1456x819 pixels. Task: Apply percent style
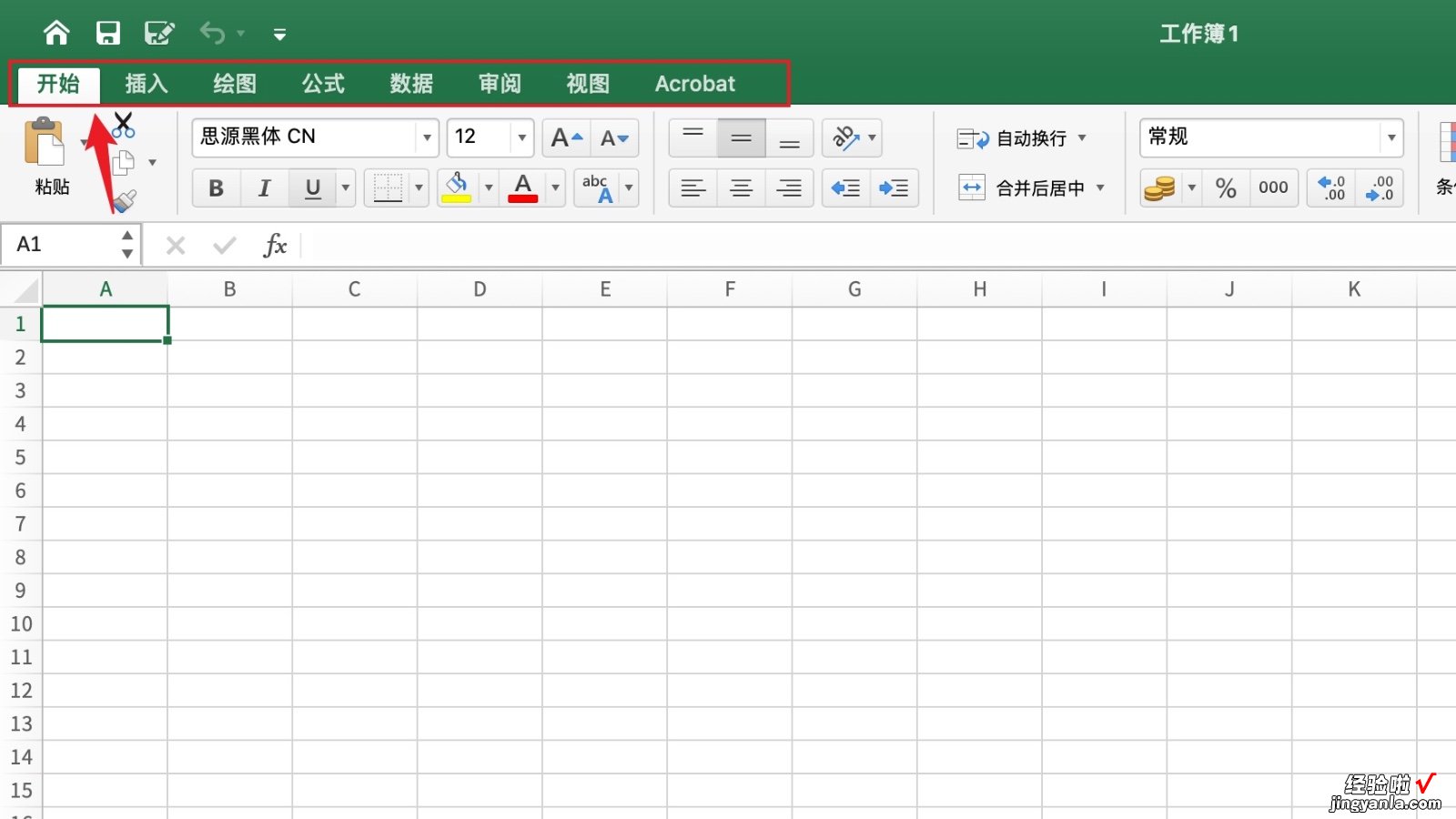click(1226, 188)
